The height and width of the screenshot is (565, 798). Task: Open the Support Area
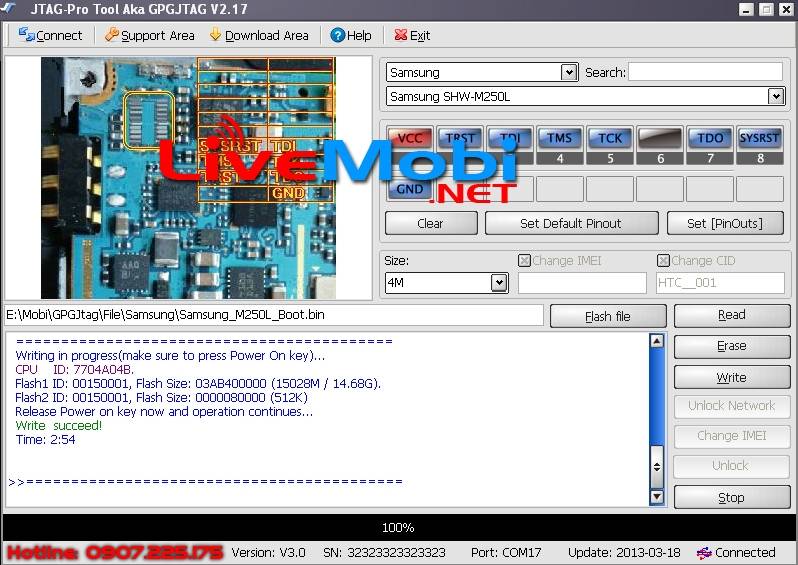click(150, 36)
